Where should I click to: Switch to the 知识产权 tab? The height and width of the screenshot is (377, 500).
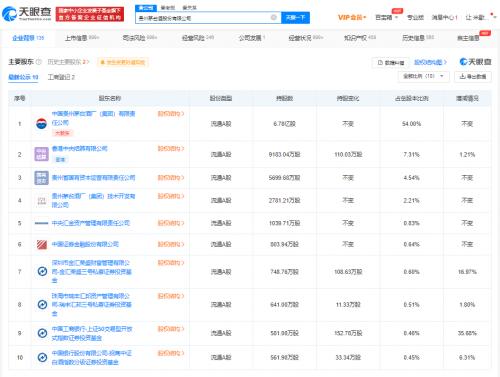(360, 38)
